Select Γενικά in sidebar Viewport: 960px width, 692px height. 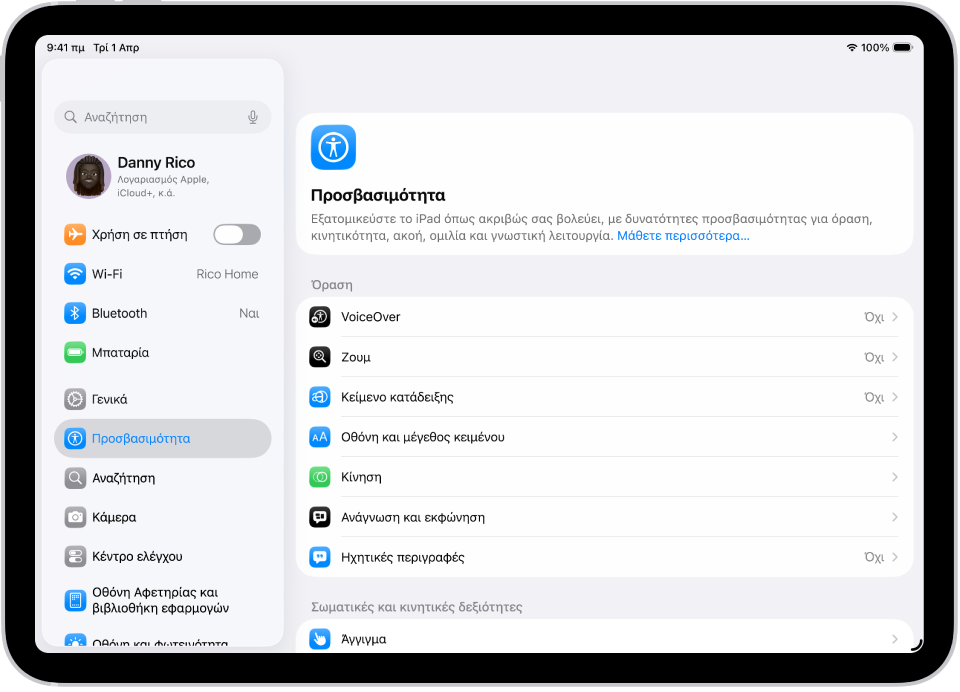pyautogui.click(x=162, y=399)
